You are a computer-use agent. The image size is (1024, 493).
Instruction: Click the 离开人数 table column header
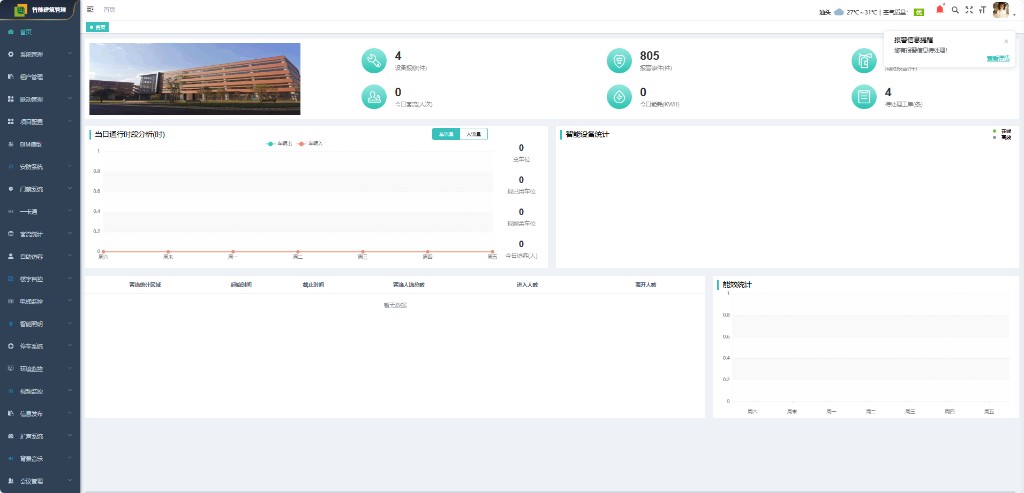645,285
